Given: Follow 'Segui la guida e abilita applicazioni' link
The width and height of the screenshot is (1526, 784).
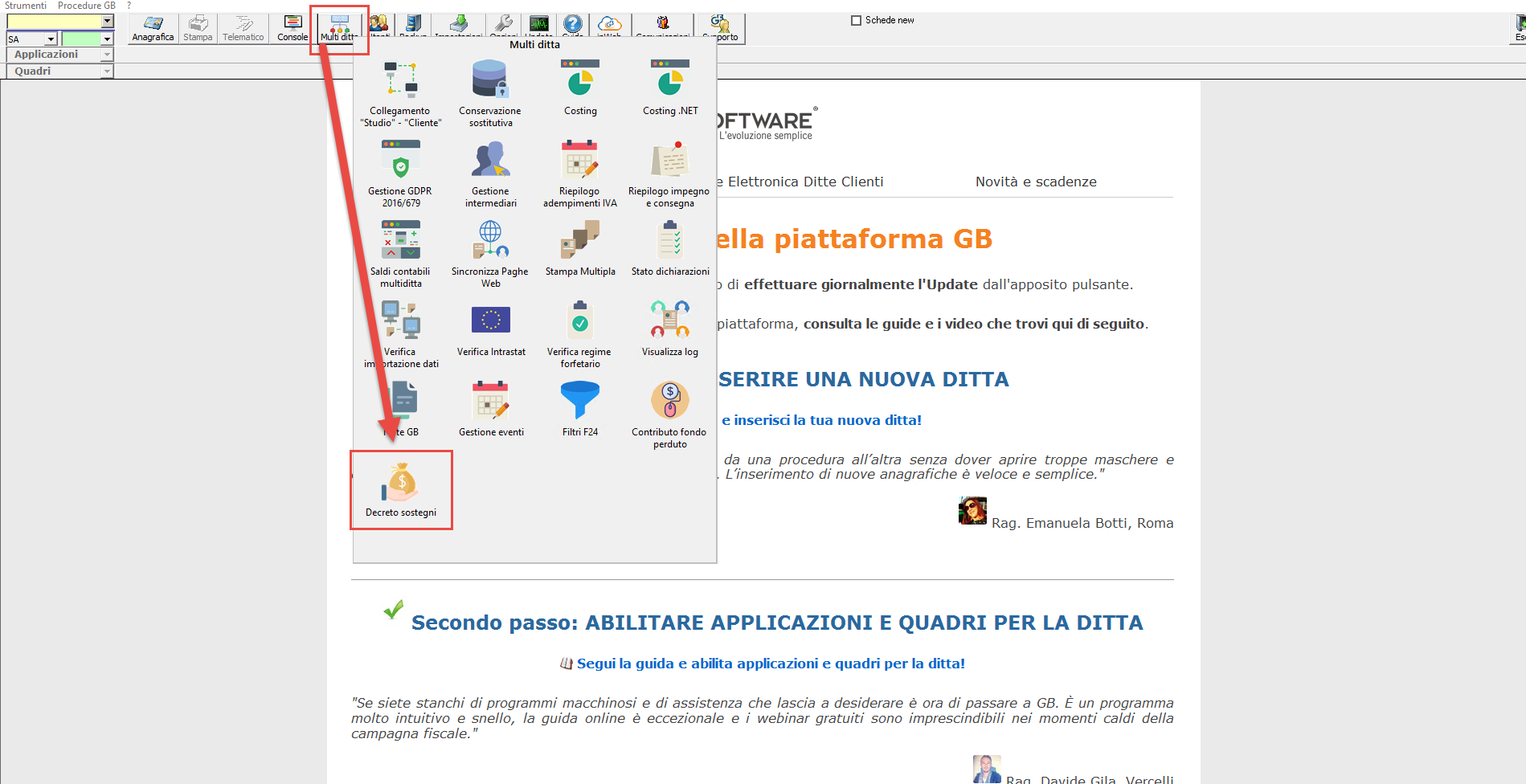Looking at the screenshot, I should 771,664.
